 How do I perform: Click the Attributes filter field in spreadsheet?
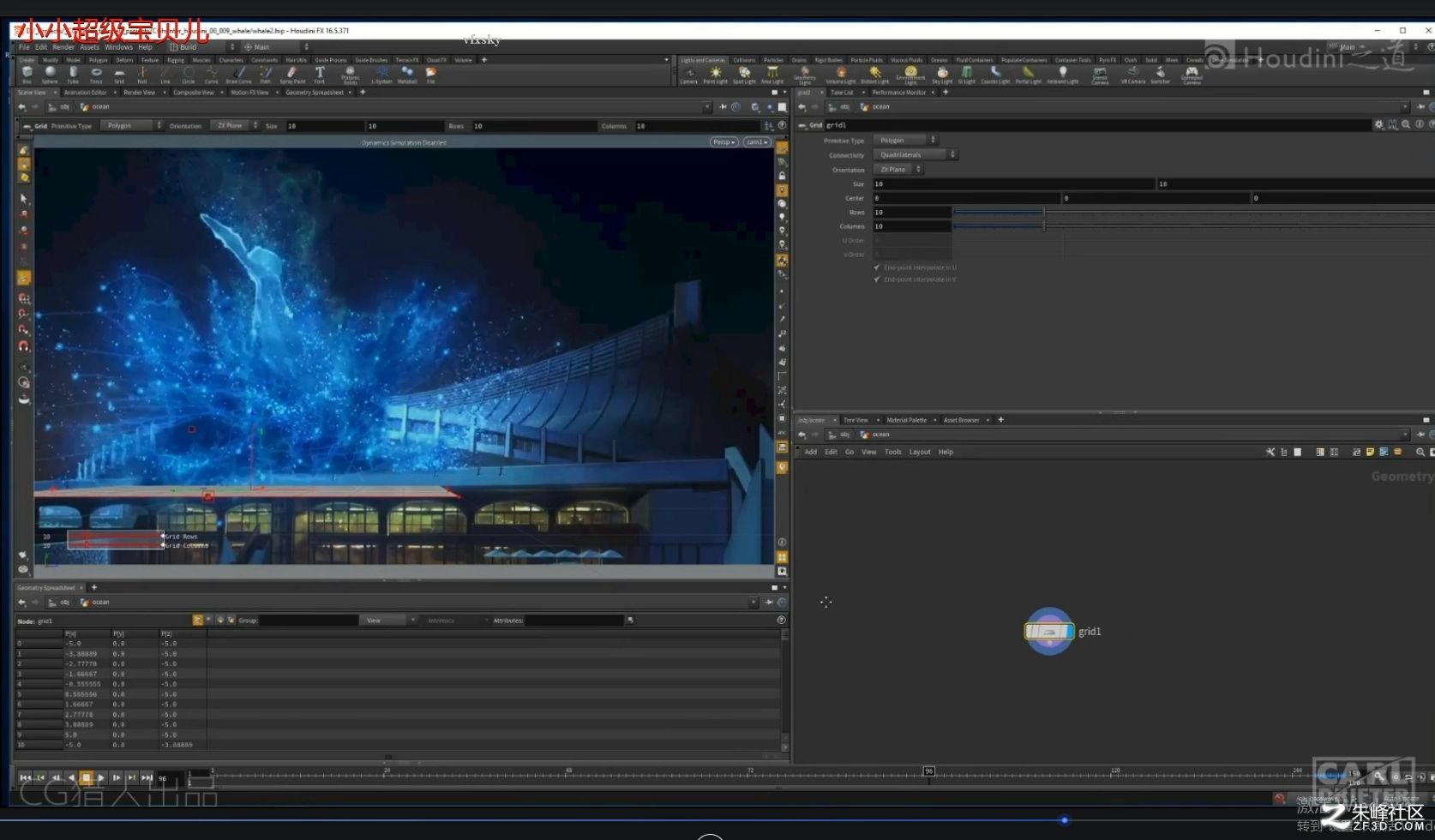574,620
